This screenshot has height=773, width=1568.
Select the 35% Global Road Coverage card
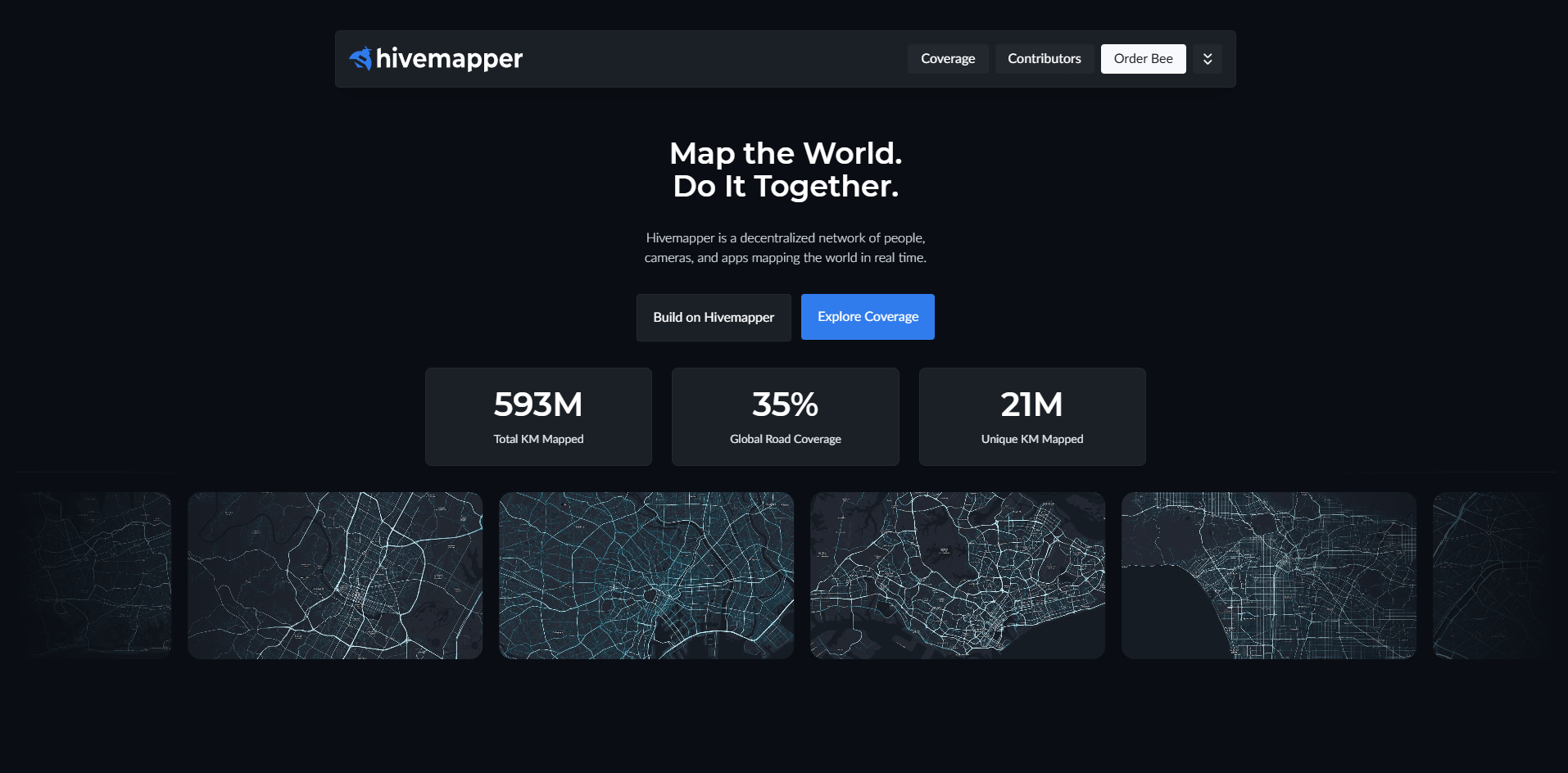(785, 417)
